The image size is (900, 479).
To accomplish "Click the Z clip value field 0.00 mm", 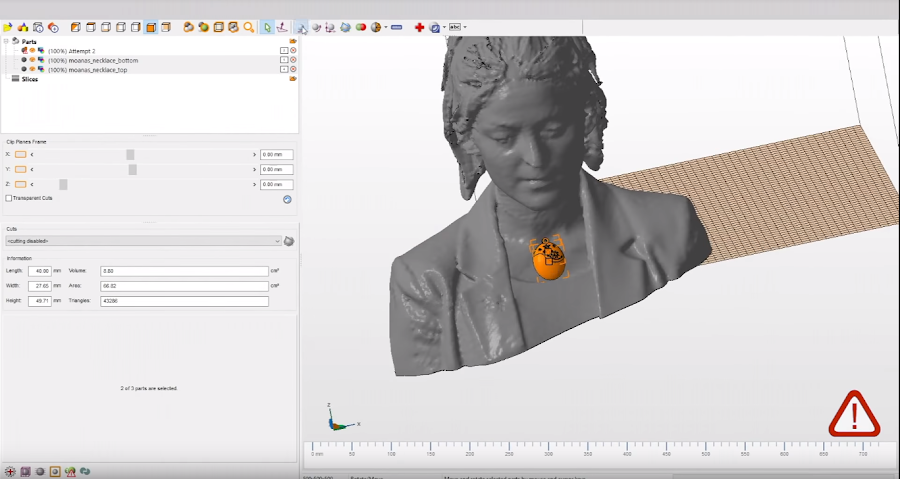I will click(277, 184).
